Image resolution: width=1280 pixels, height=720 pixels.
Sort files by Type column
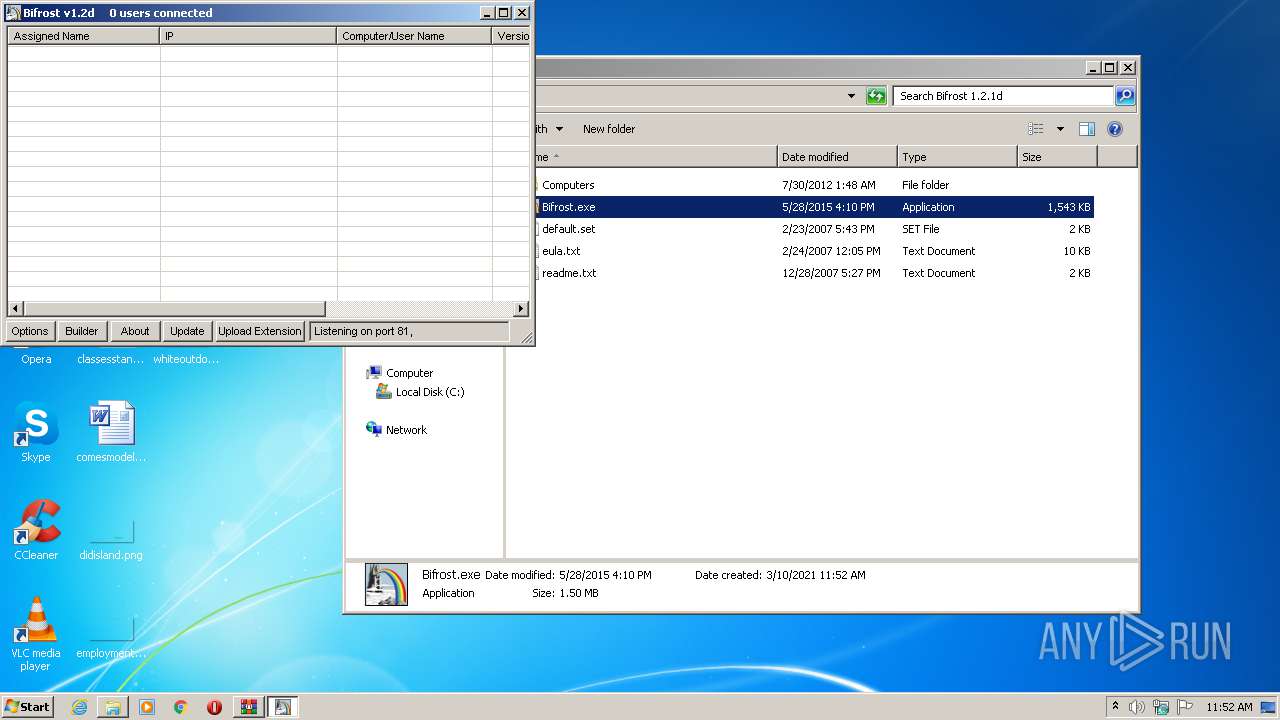pyautogui.click(x=957, y=157)
